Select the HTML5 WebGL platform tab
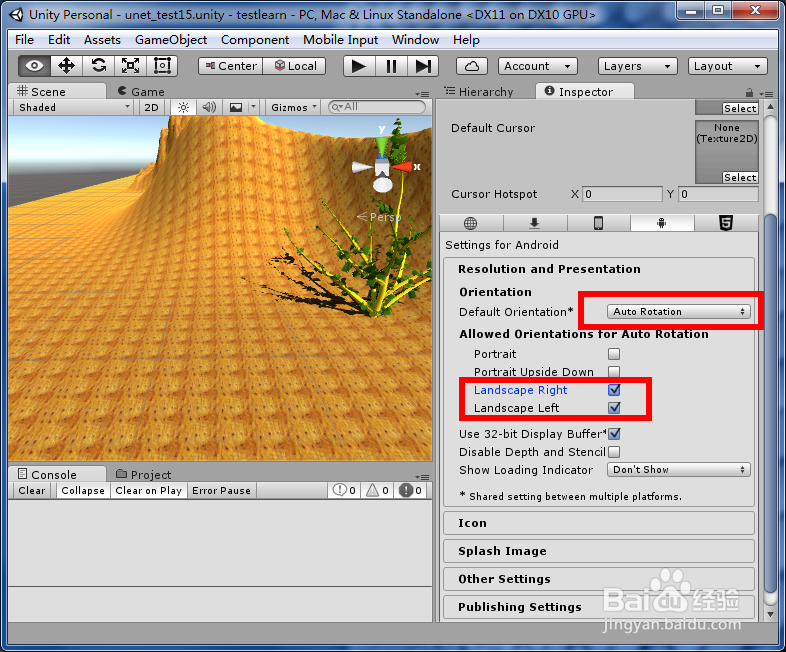The height and width of the screenshot is (652, 786). (x=726, y=223)
